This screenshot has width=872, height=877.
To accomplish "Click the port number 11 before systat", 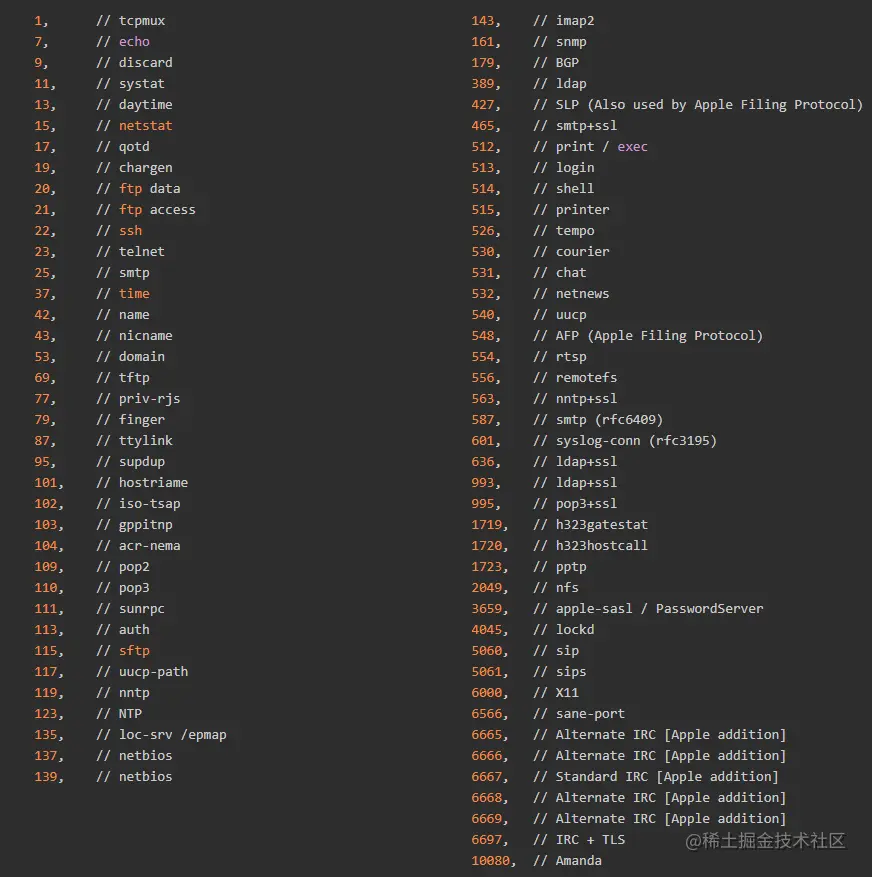I will click(x=42, y=84).
